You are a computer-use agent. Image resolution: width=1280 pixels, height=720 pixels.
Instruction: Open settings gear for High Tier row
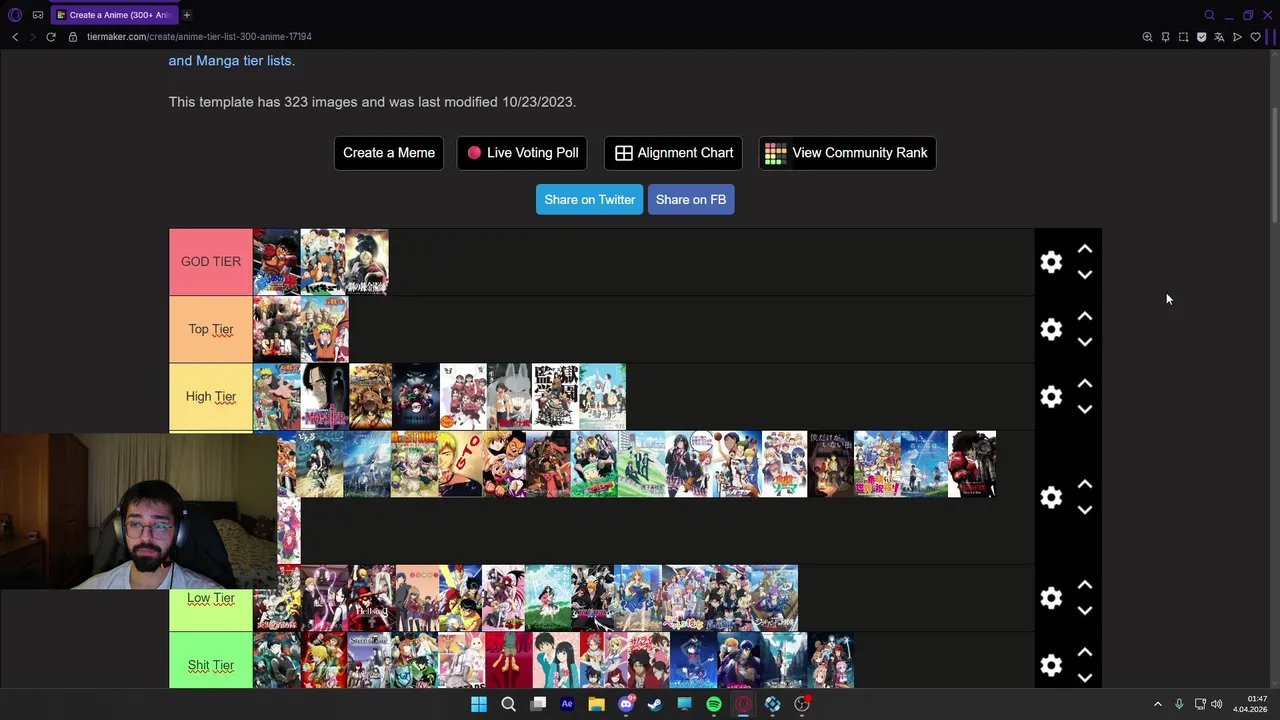[x=1051, y=397]
